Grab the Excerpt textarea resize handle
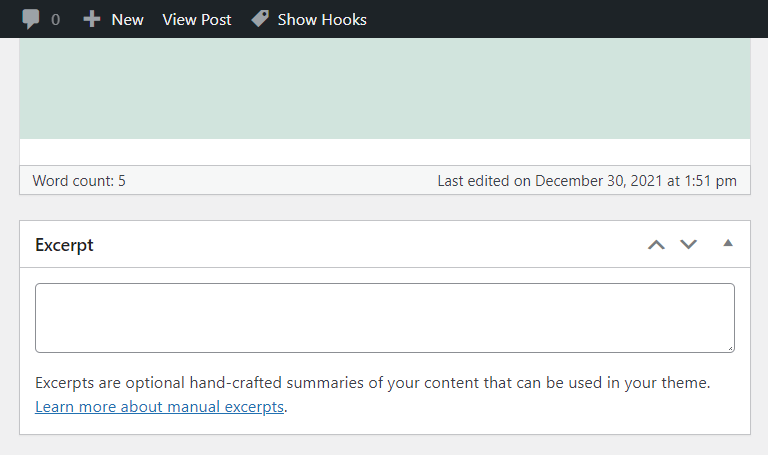The height and width of the screenshot is (455, 768). tap(730, 348)
